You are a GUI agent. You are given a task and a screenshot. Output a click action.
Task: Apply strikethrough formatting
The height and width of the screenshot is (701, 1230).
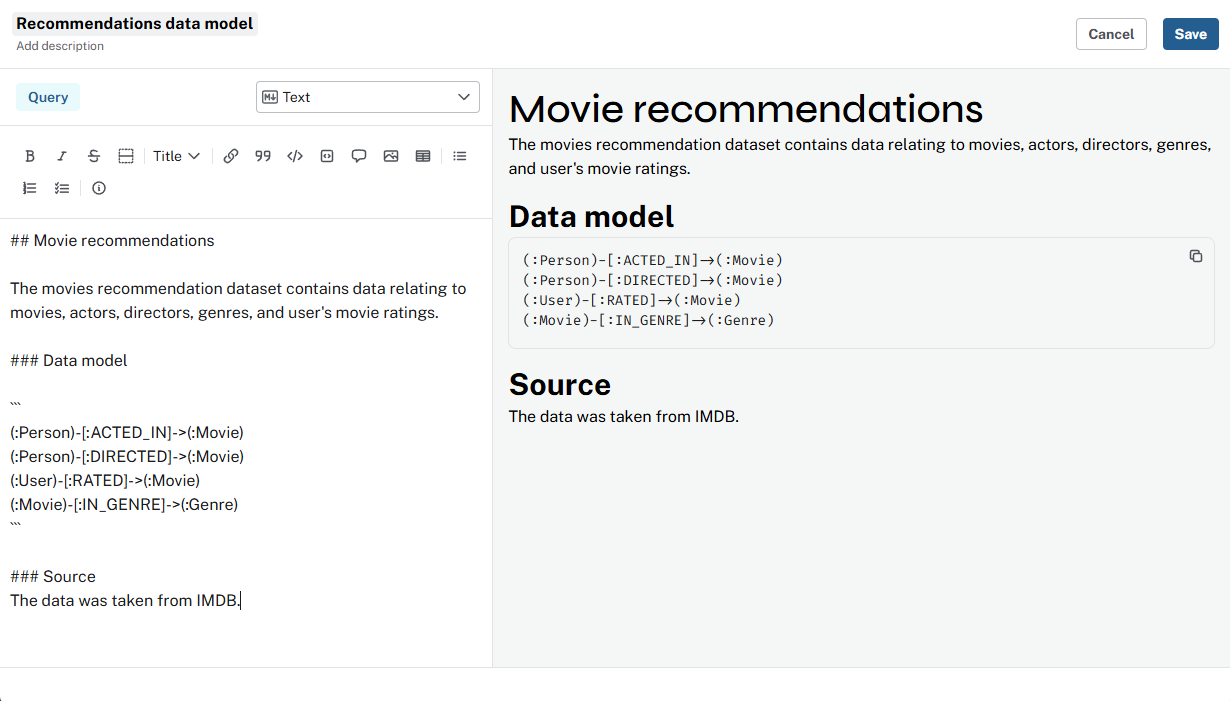(94, 156)
